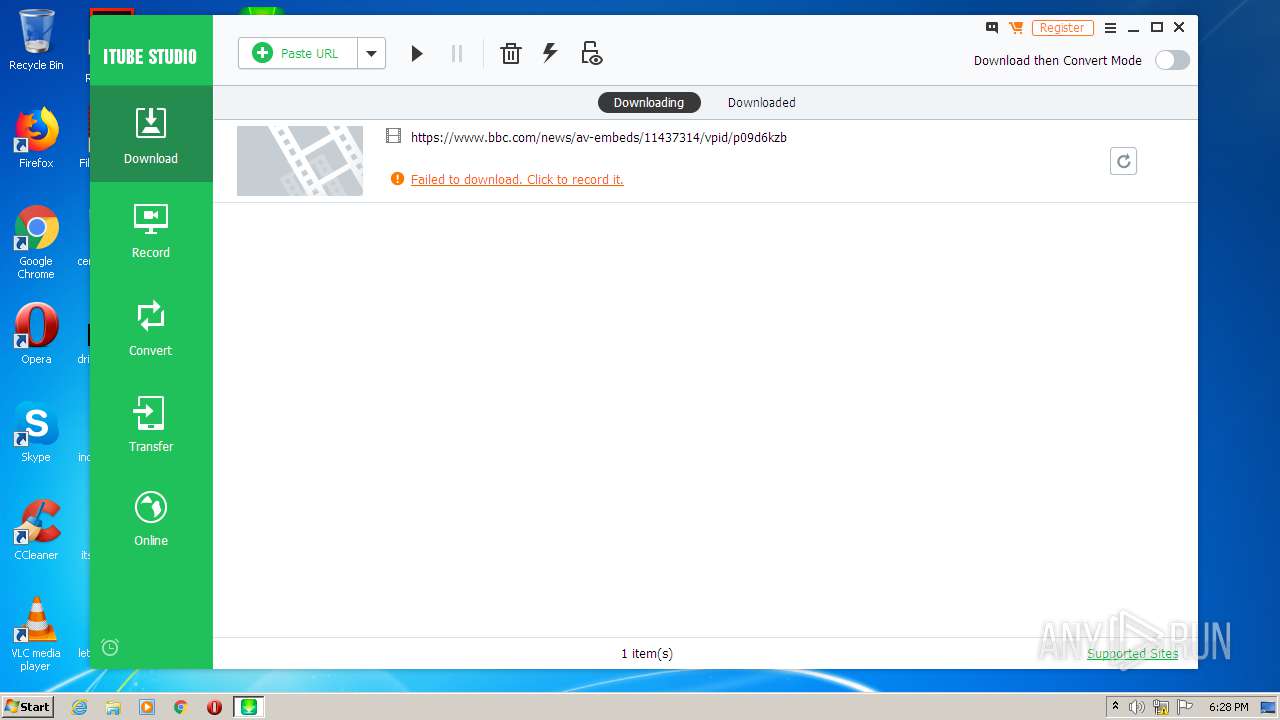
Task: Open the Skype desktop shortcut
Action: pyautogui.click(x=36, y=432)
